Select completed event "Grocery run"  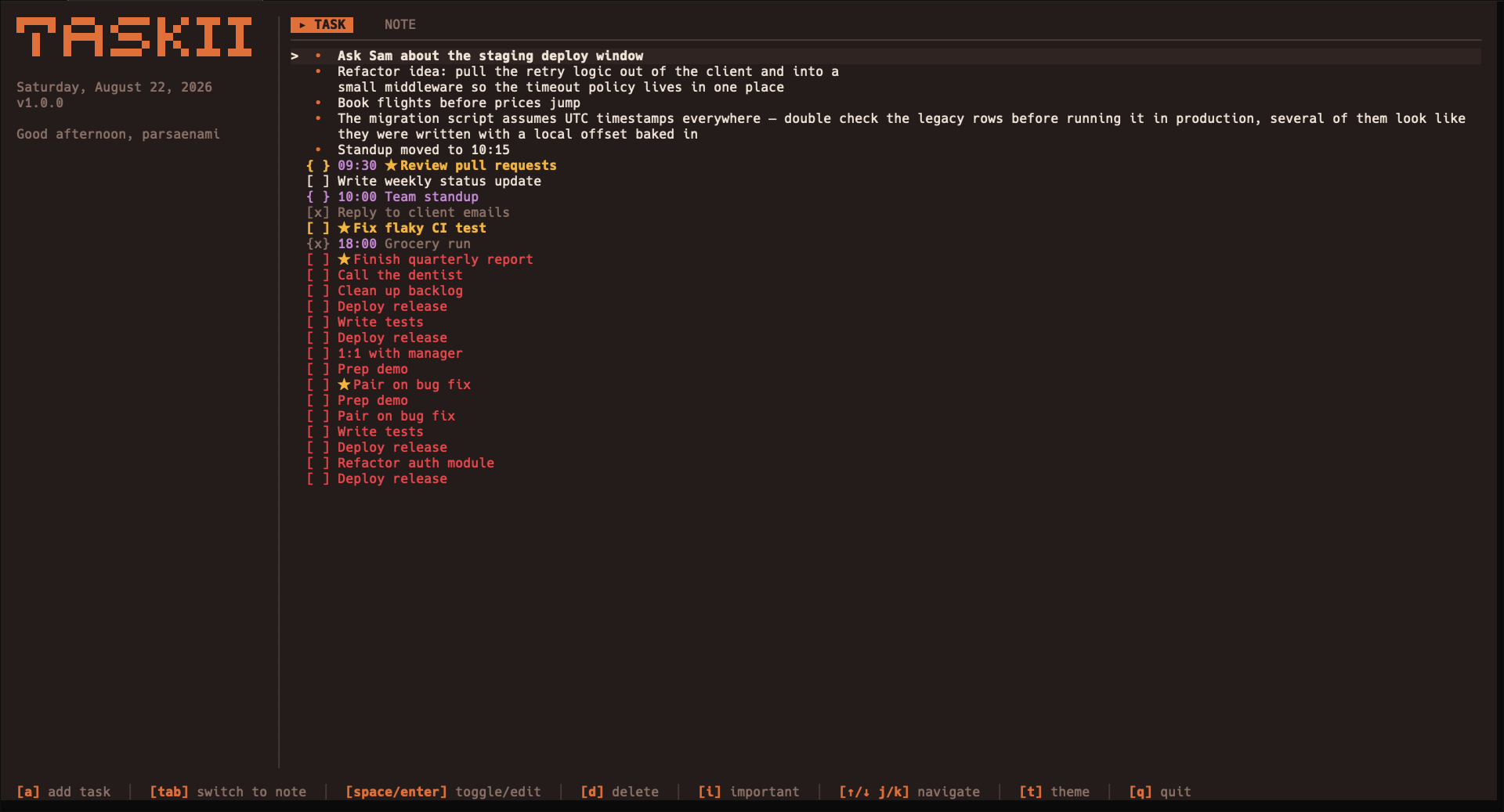tap(428, 244)
